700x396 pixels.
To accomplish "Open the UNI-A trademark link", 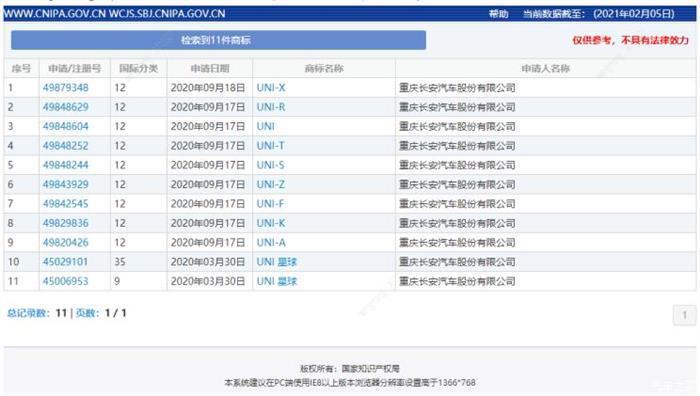I will tap(271, 242).
